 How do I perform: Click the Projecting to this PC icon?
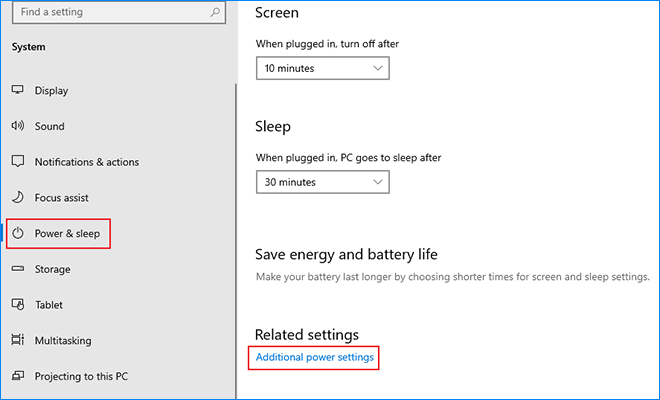(x=17, y=377)
